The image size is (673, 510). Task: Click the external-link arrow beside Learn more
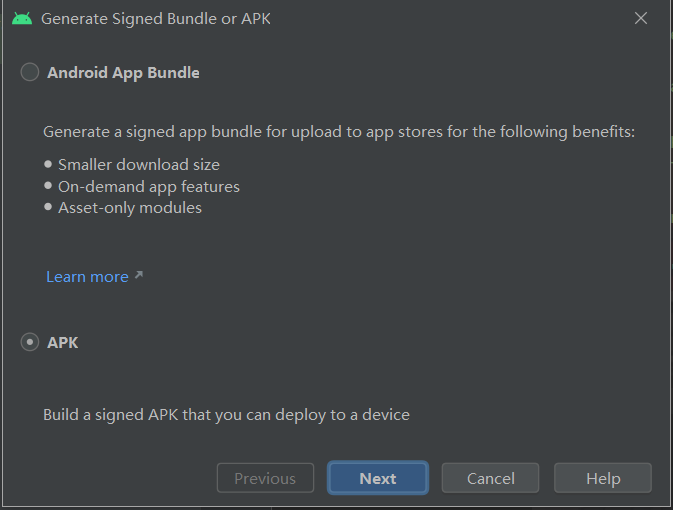tap(138, 275)
